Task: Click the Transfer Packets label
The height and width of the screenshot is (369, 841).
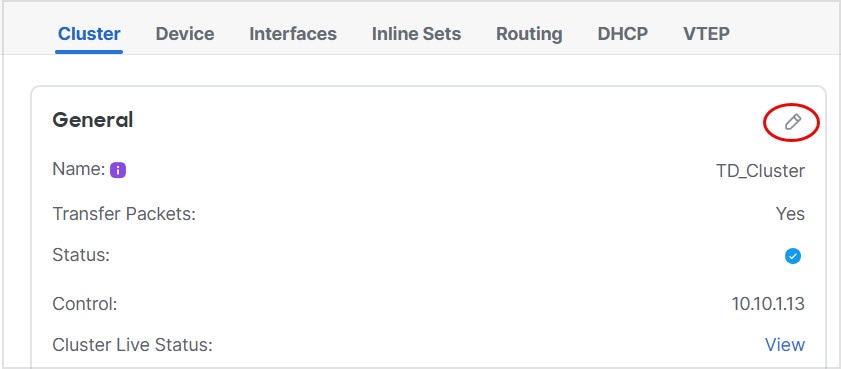Action: coord(124,214)
